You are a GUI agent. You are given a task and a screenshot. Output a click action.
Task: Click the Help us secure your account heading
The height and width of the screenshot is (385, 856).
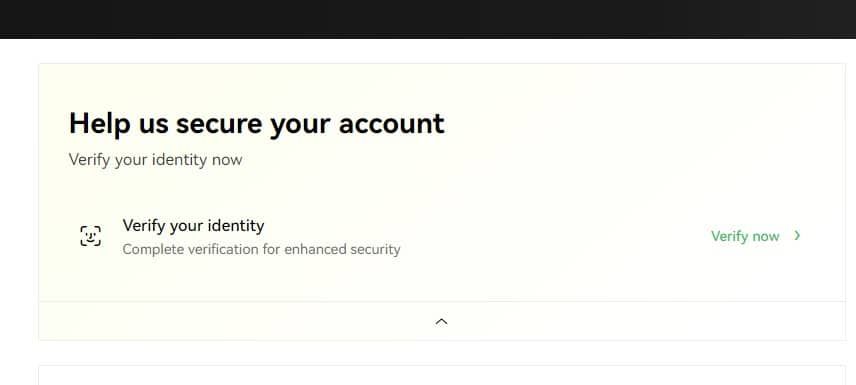click(x=257, y=123)
